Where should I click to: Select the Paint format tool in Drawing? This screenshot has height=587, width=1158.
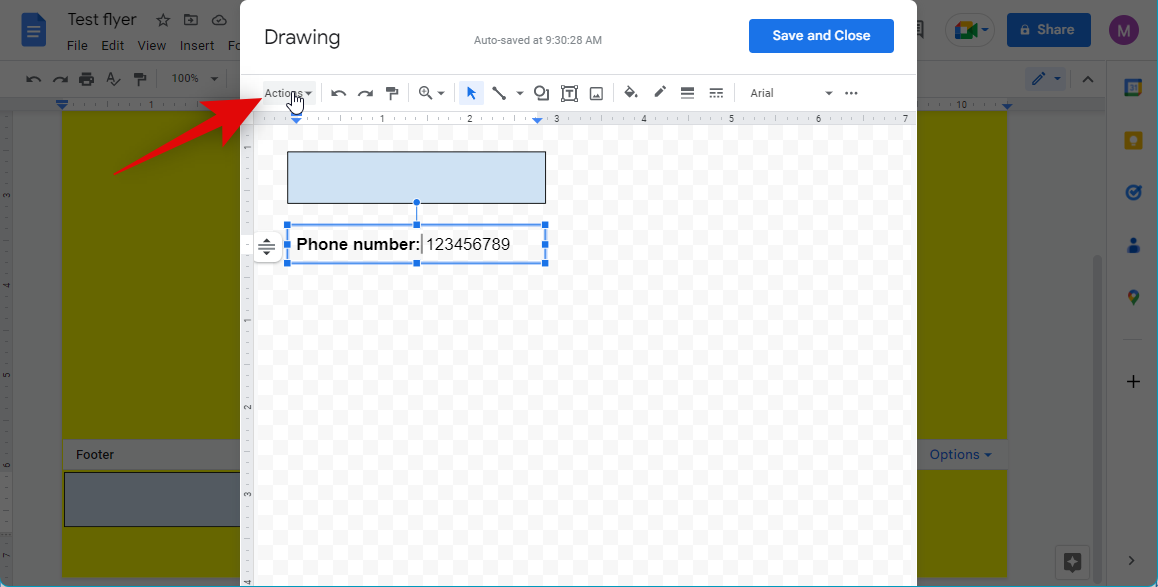click(392, 93)
